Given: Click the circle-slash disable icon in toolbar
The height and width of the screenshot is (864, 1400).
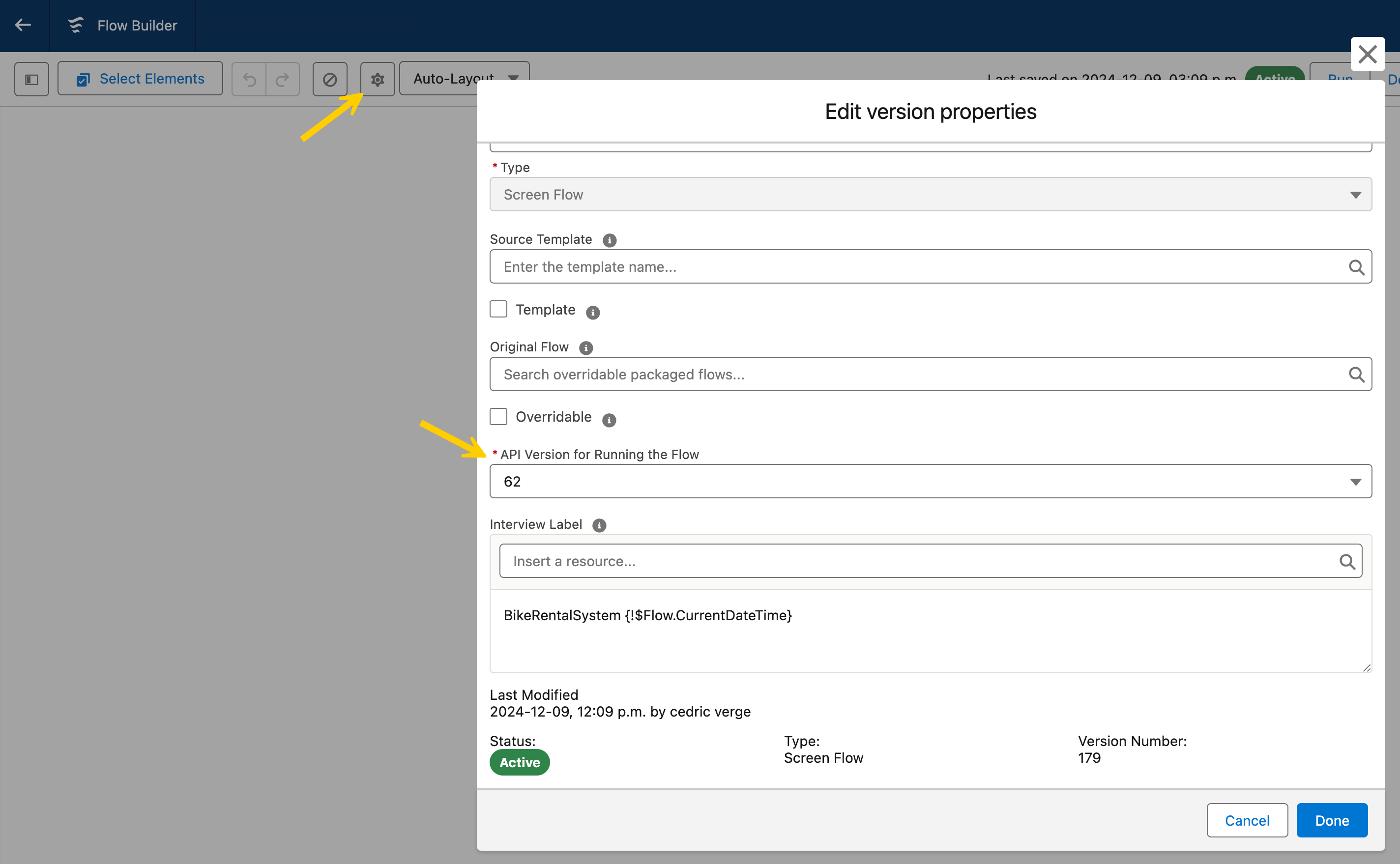Looking at the screenshot, I should click(x=330, y=79).
